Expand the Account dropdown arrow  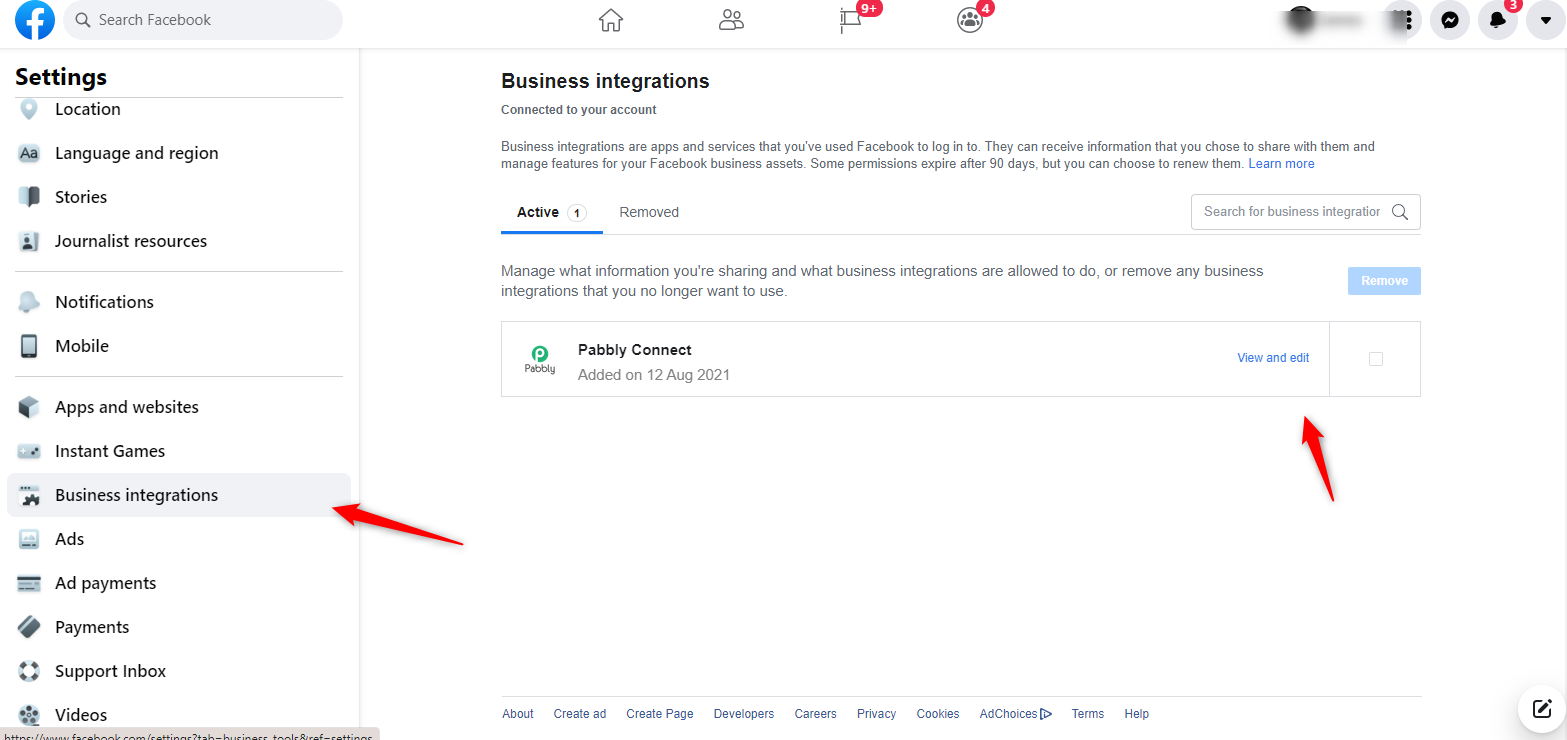(x=1545, y=20)
